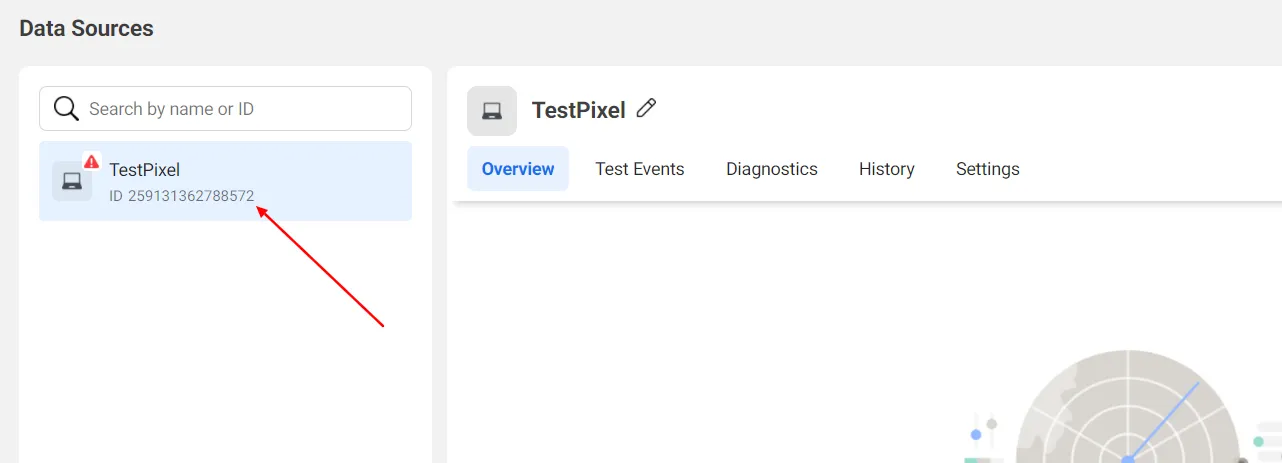Click the pixel ID 259131362788572 text
The image size is (1282, 463).
coord(182,196)
